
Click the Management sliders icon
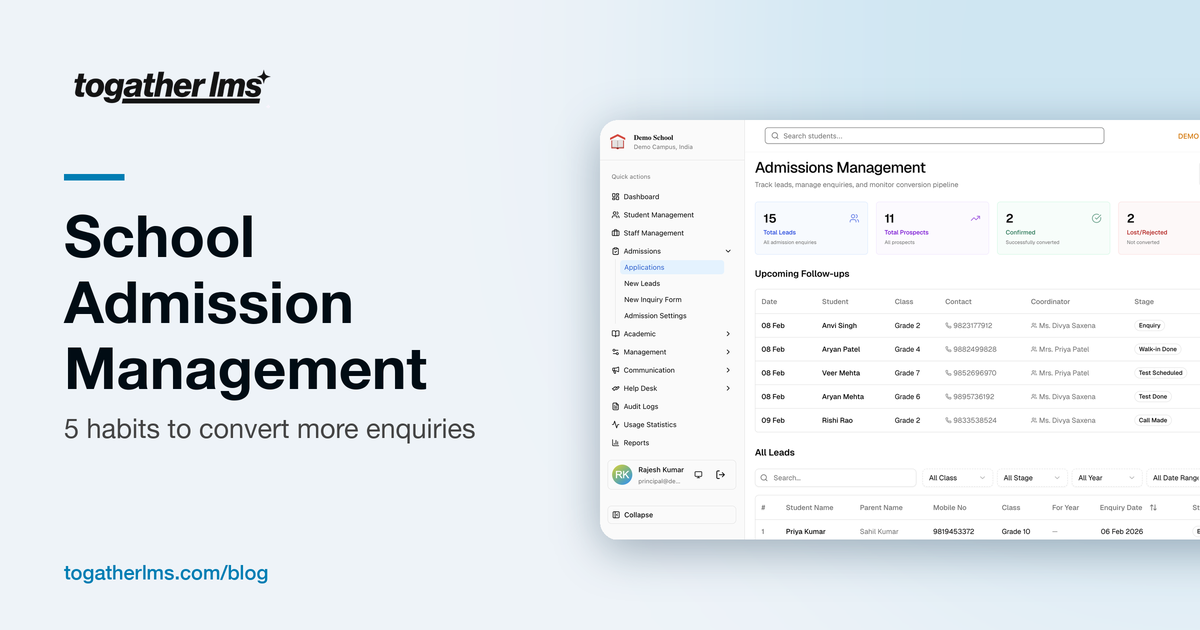[615, 352]
